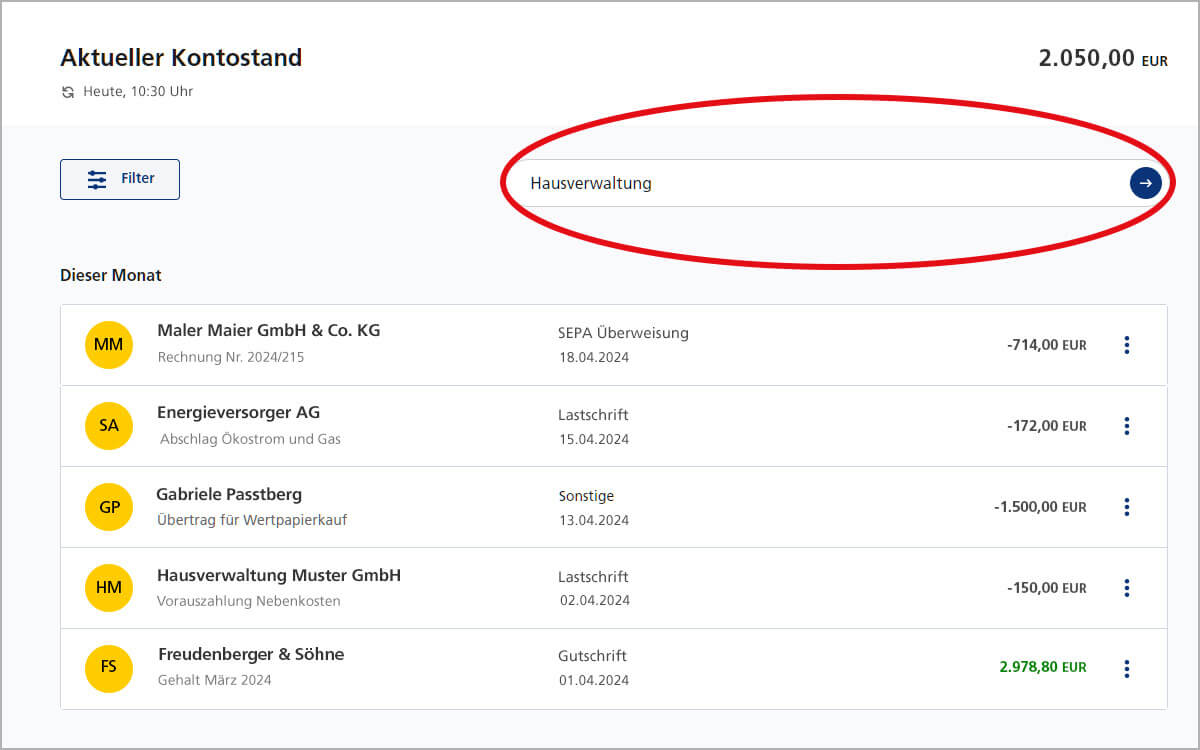The width and height of the screenshot is (1200, 750).
Task: Open the Freudenberger & Söhne actions menu
Action: tap(1127, 668)
